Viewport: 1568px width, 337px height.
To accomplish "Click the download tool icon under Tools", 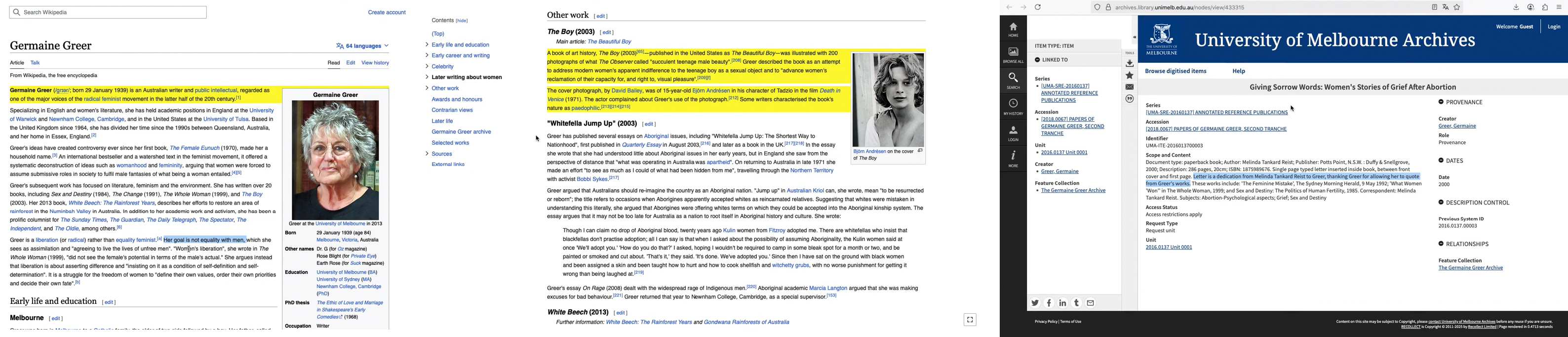I will pyautogui.click(x=1130, y=63).
